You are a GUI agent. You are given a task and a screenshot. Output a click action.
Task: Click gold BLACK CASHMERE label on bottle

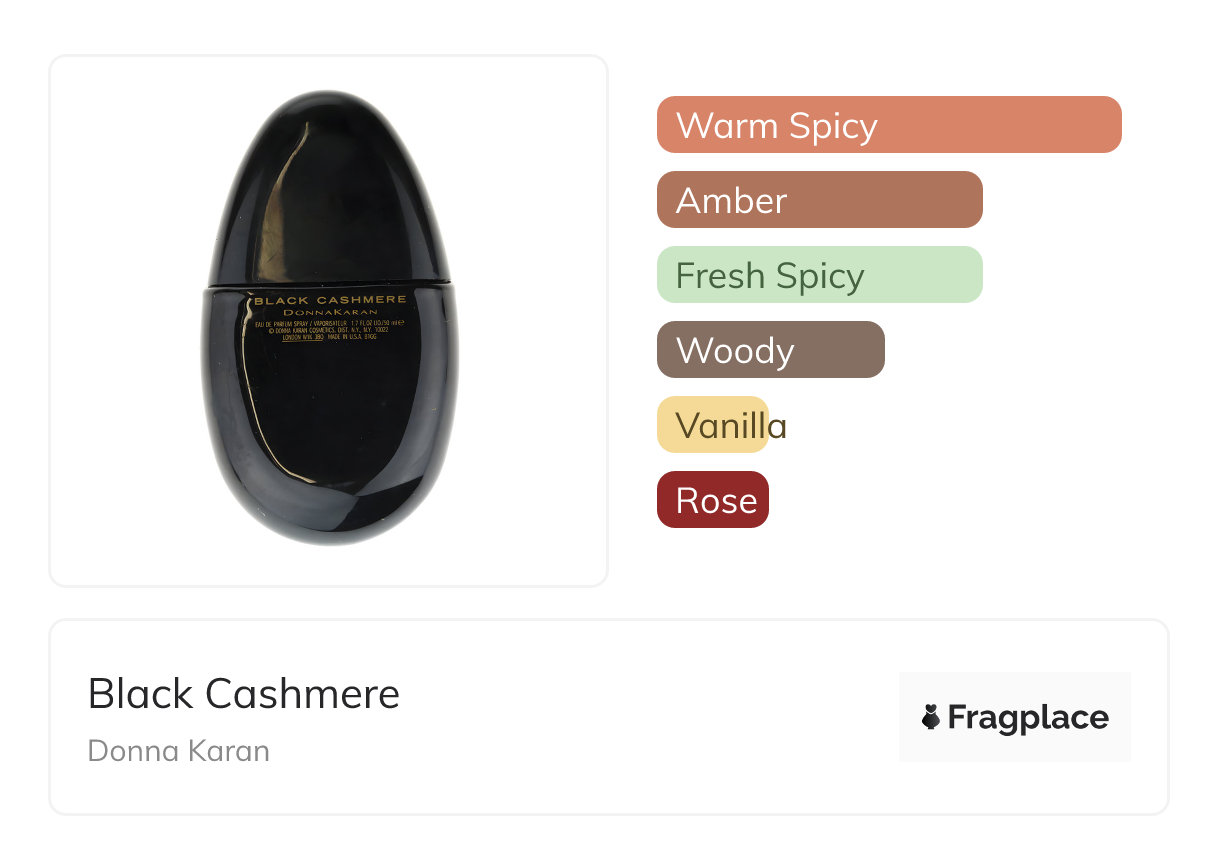(330, 299)
